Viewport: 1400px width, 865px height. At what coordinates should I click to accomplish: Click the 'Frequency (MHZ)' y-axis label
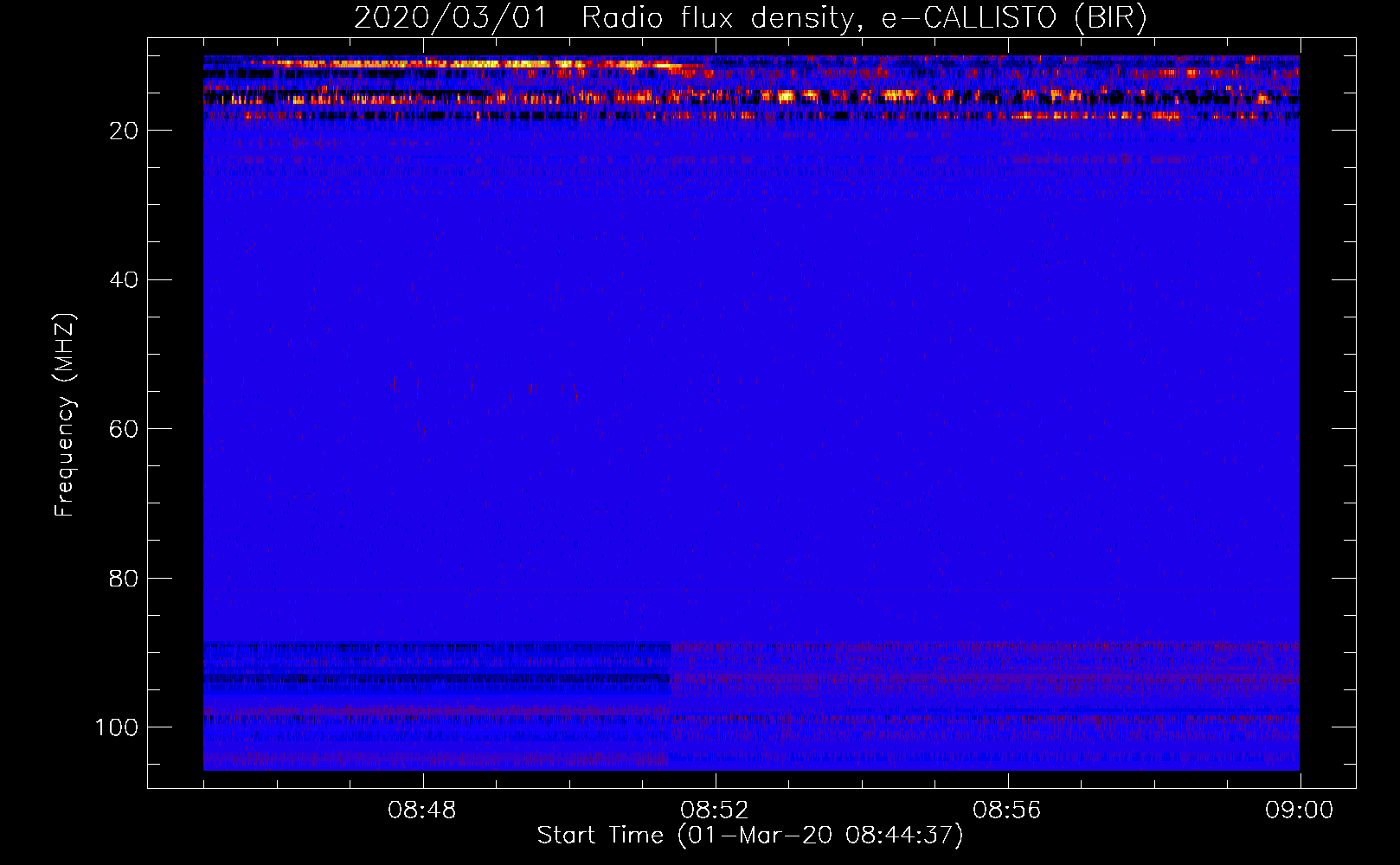point(65,414)
